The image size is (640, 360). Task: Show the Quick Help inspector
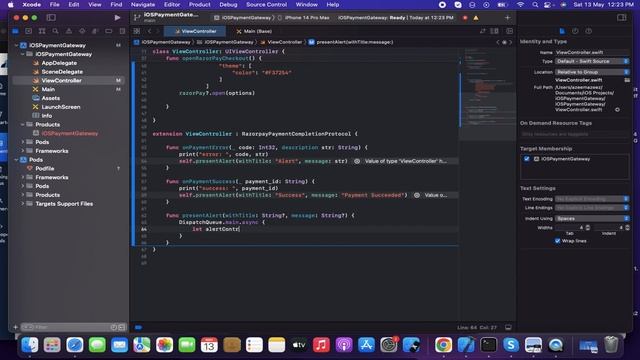point(588,31)
